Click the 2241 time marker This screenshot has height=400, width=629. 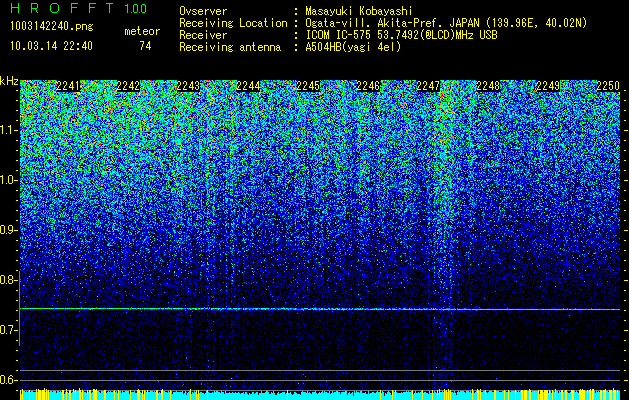[68, 86]
